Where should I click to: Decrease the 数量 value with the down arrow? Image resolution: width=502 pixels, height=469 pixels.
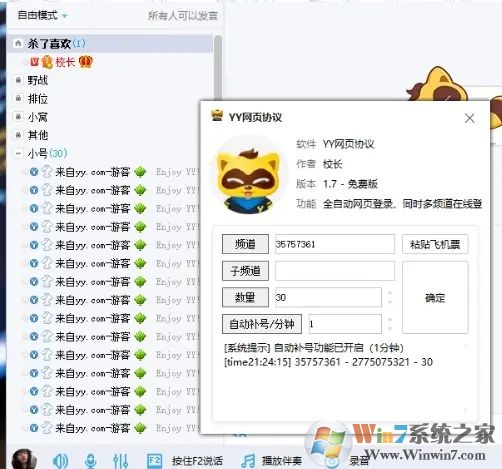(x=390, y=302)
